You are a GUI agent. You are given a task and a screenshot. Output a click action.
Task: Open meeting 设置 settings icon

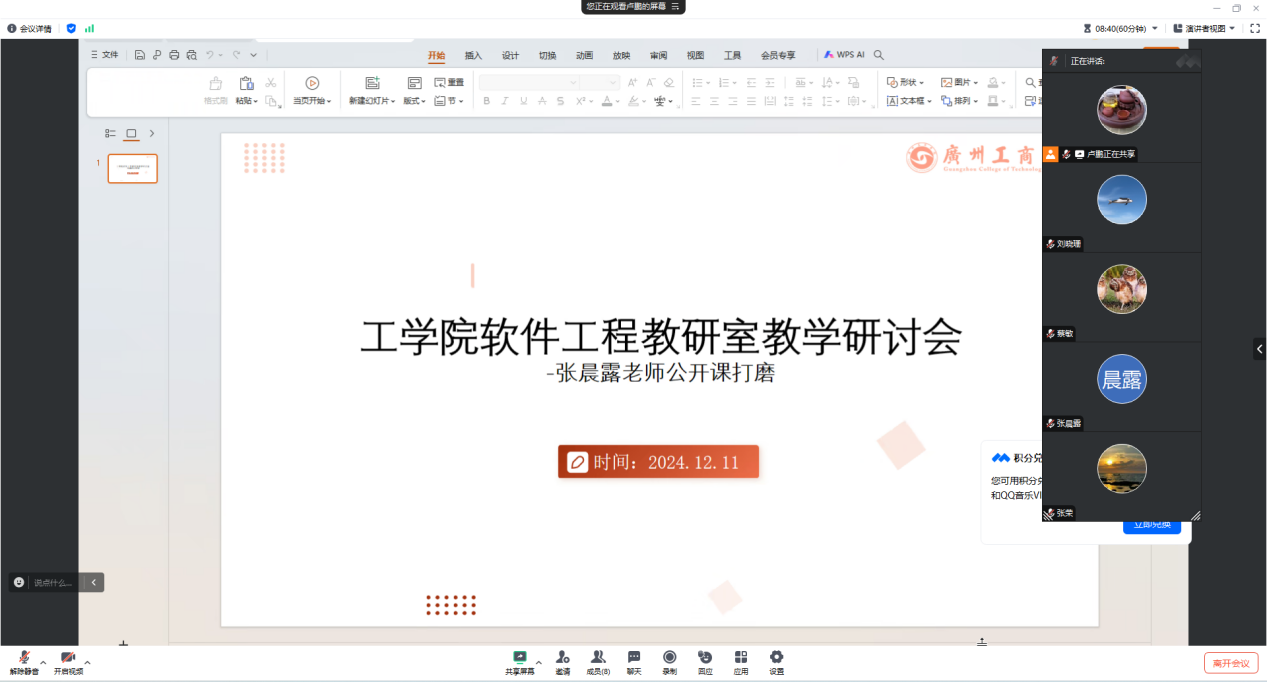point(776,661)
